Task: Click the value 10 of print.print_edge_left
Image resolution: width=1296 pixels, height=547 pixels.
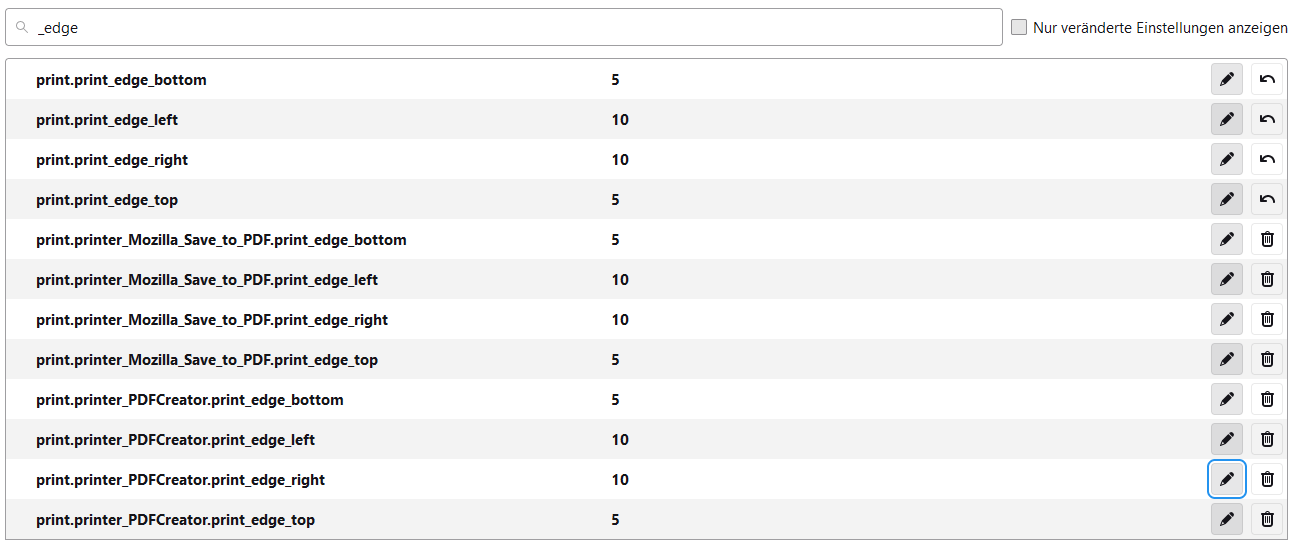Action: [x=620, y=120]
